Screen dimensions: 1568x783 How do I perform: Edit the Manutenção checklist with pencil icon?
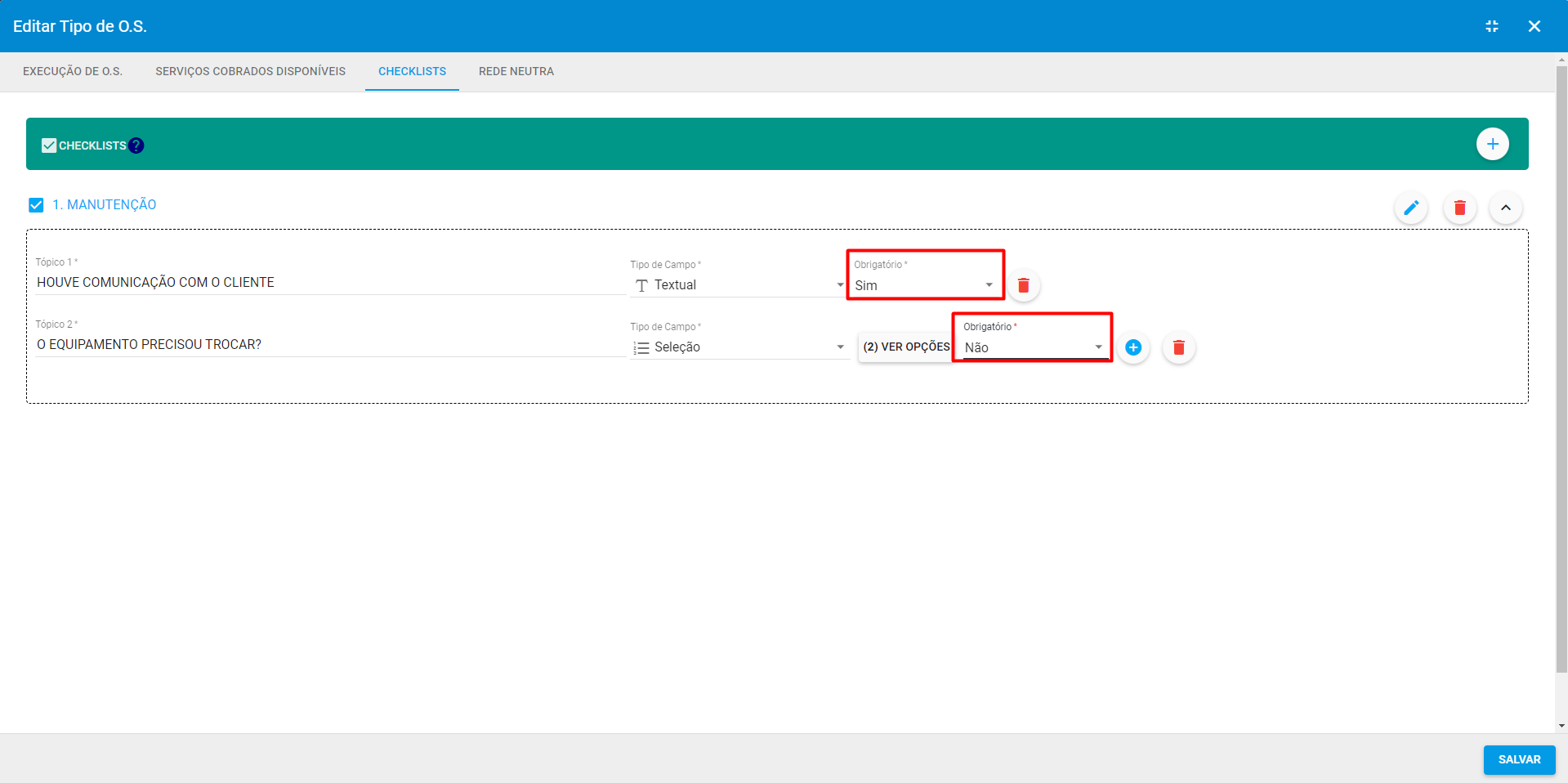tap(1410, 208)
